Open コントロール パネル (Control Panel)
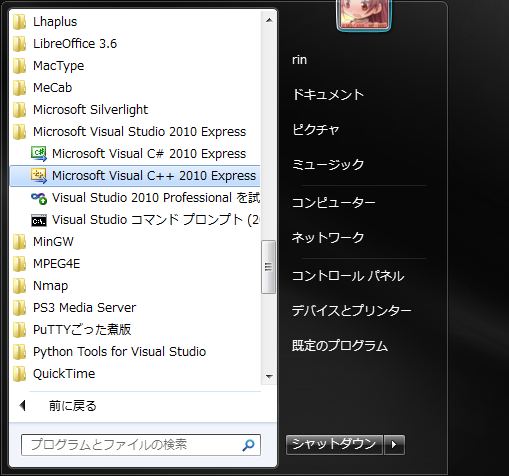Screen dimensions: 509x476 (x=348, y=276)
